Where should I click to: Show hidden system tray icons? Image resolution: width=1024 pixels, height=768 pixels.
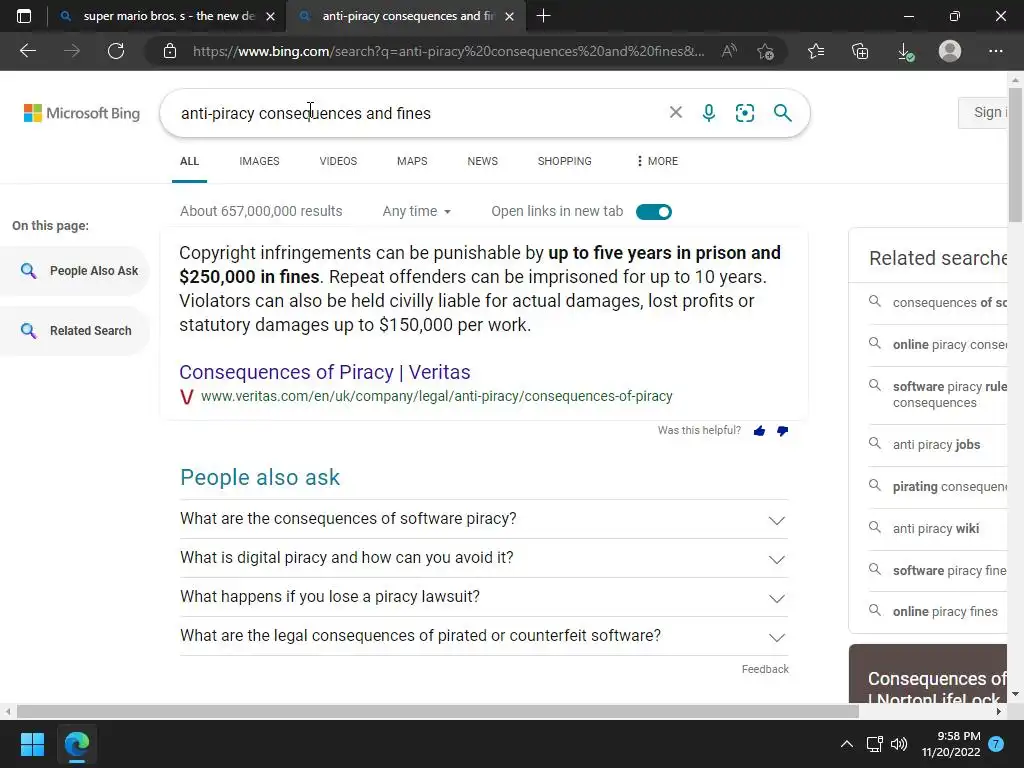846,744
